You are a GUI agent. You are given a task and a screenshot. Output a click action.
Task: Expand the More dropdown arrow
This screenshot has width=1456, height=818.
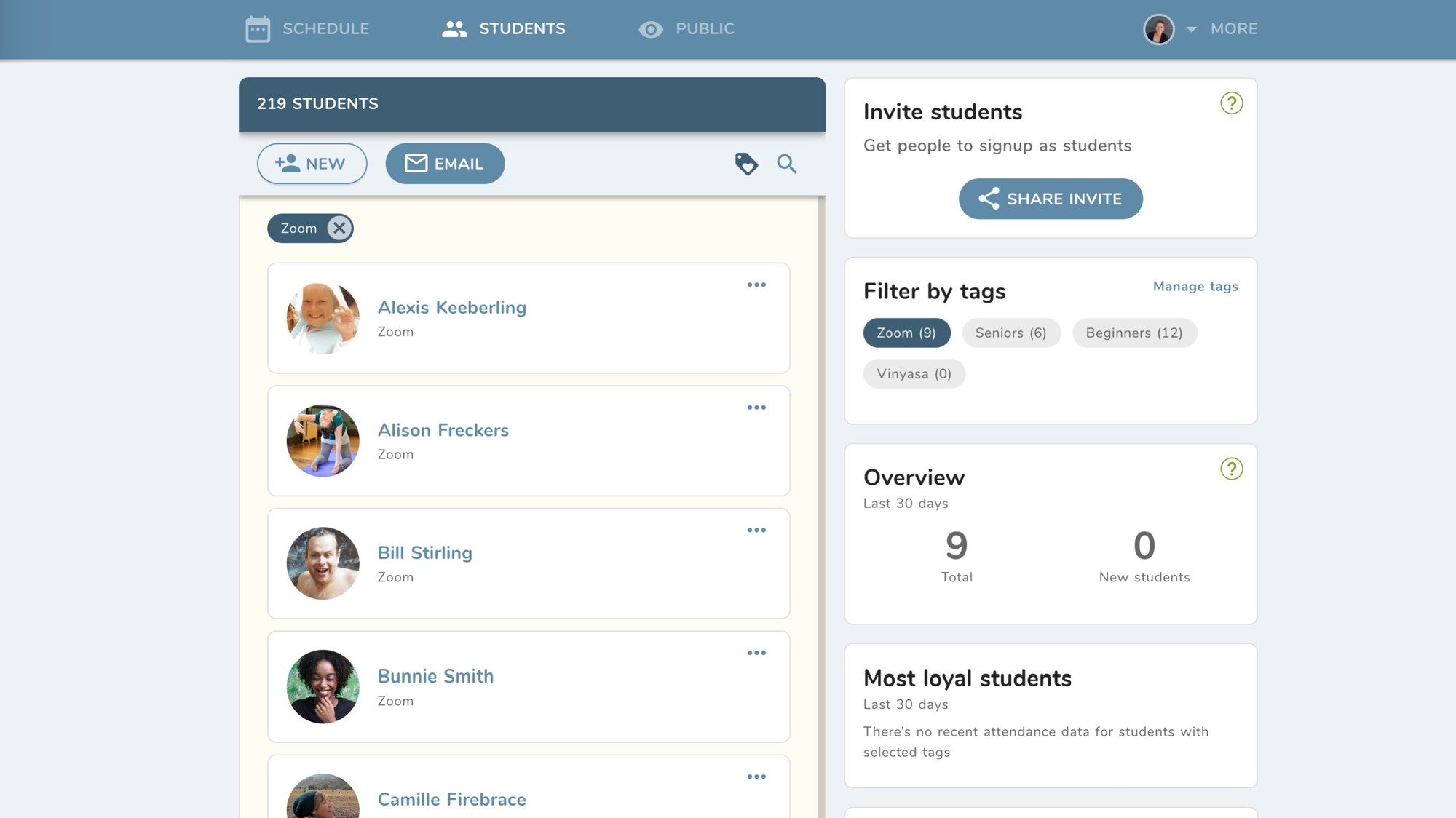tap(1191, 30)
